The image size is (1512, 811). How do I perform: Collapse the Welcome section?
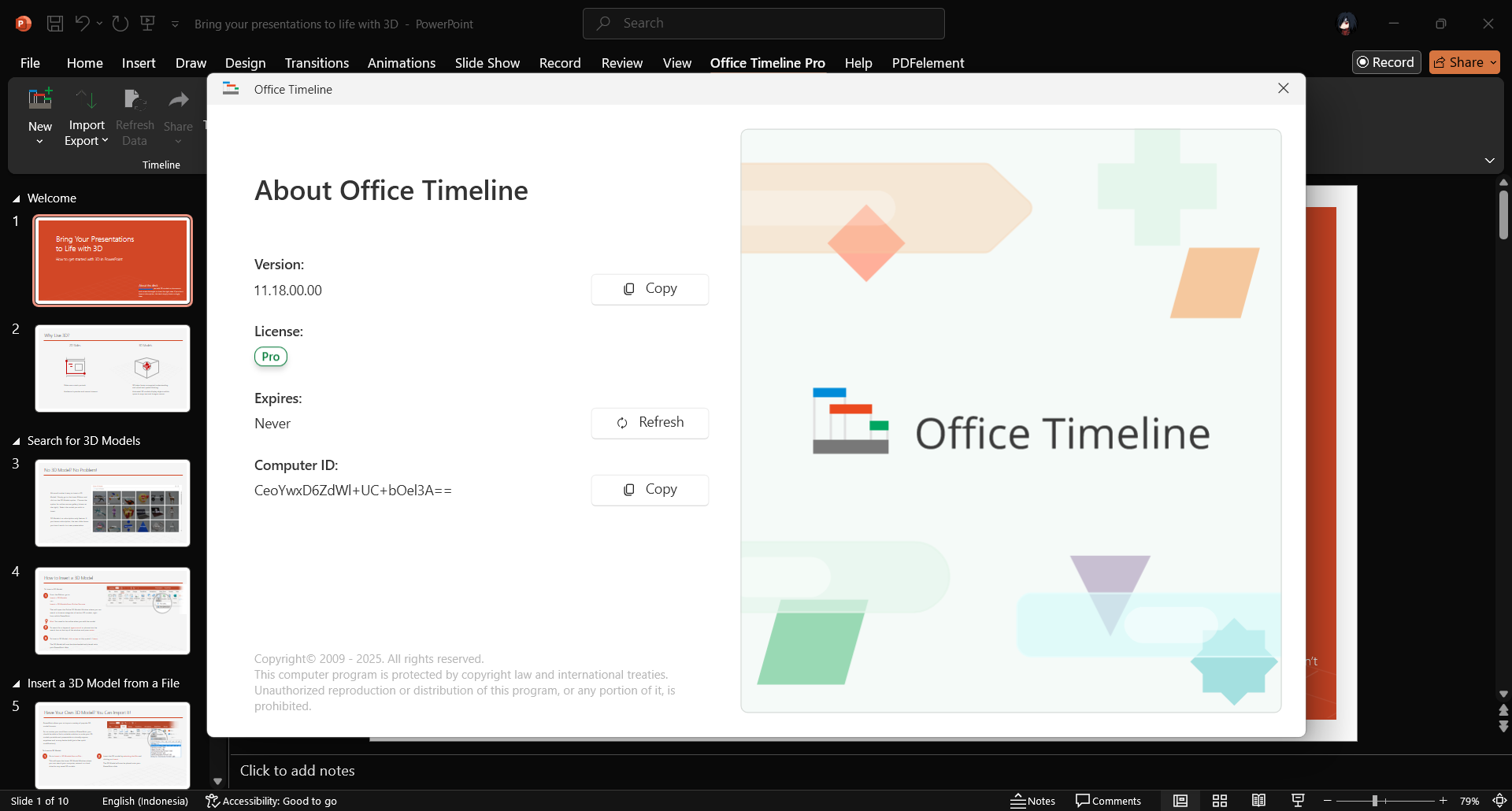[16, 198]
